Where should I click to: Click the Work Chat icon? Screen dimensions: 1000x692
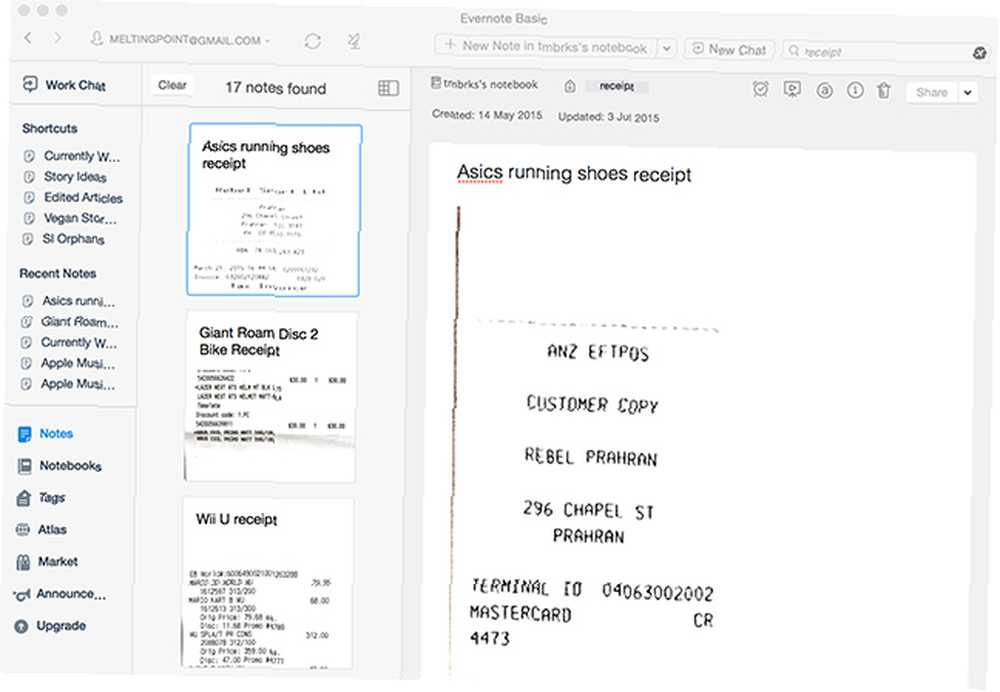[30, 84]
